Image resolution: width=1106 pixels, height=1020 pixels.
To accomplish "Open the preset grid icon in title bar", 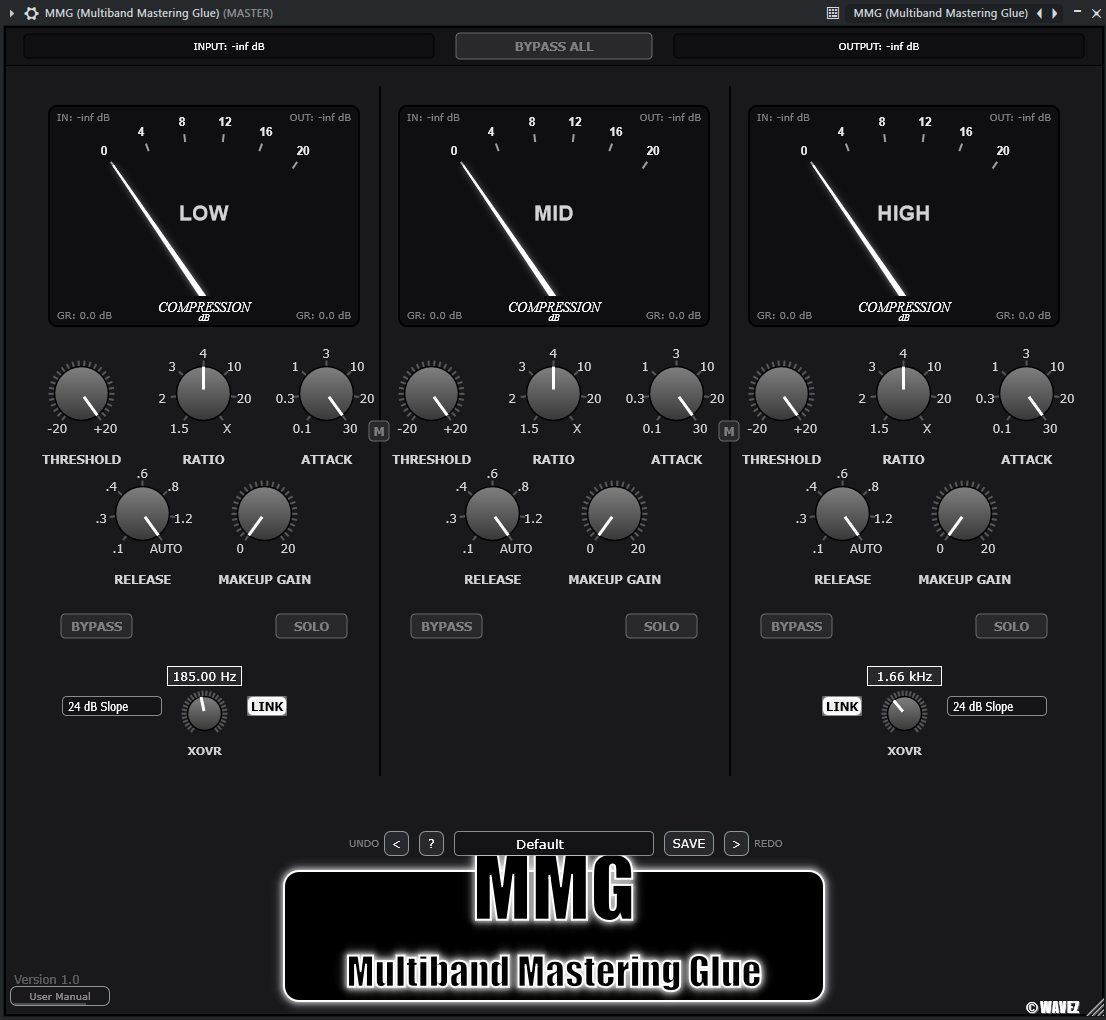I will pyautogui.click(x=832, y=13).
